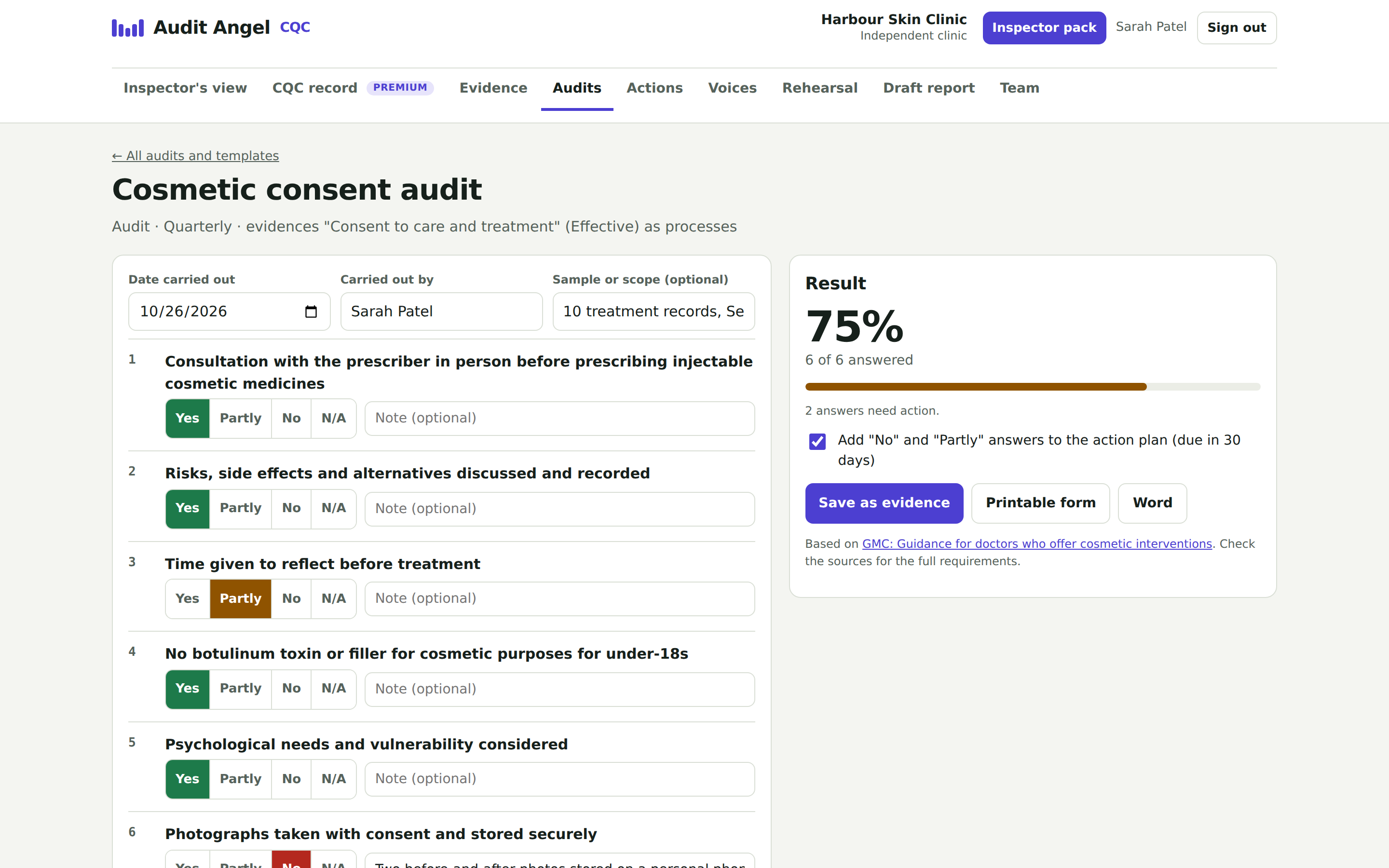
Task: Click the CQC label beside Audit Angel
Action: click(295, 27)
